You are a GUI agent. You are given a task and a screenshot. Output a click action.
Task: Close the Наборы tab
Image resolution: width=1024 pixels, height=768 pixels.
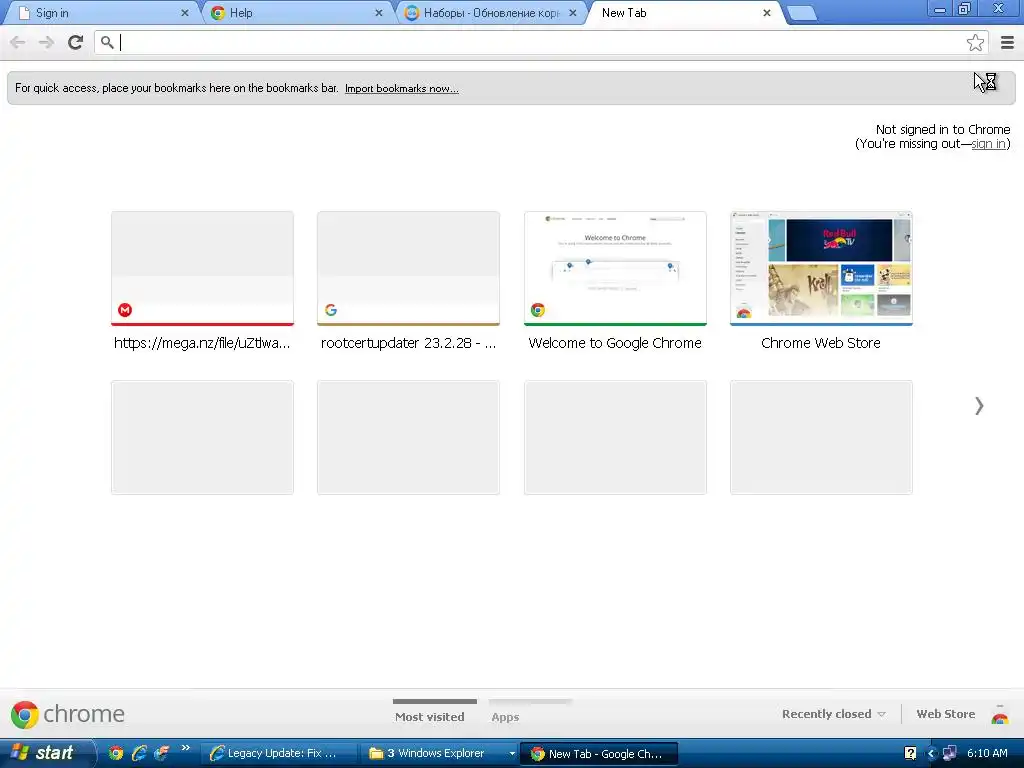(573, 13)
